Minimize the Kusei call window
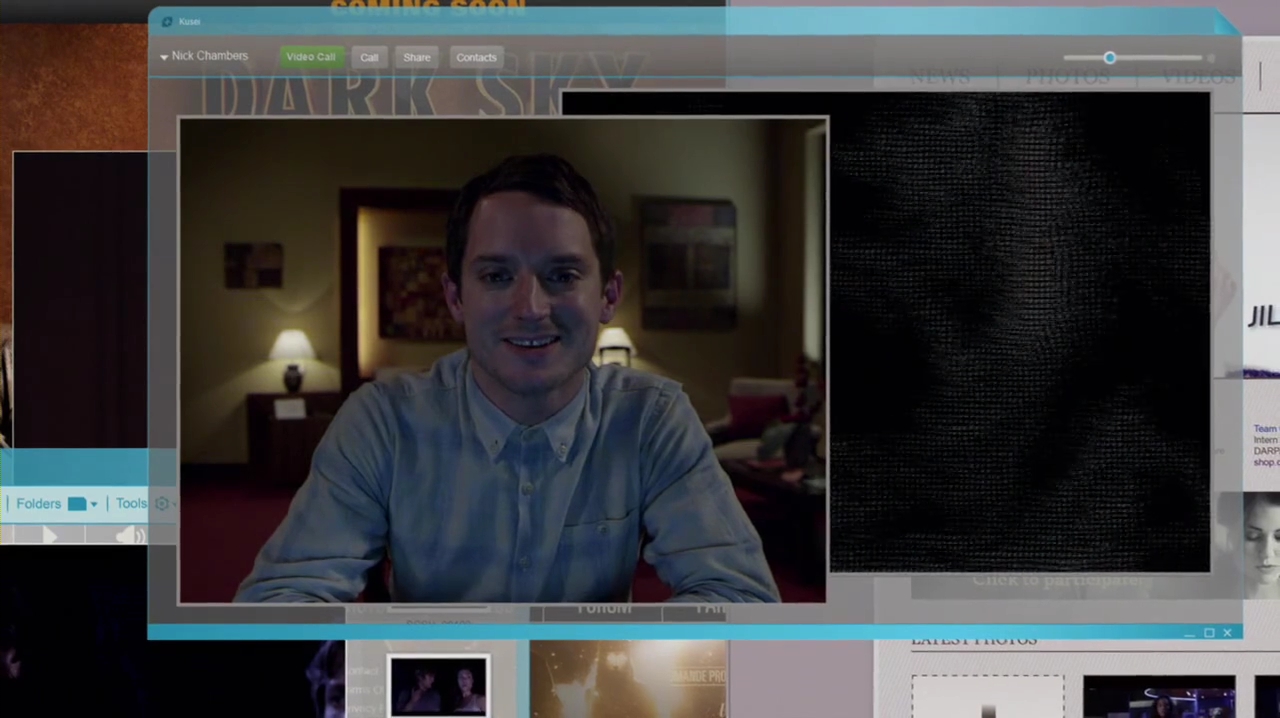Screen dimensions: 1280x718 [1190, 633]
